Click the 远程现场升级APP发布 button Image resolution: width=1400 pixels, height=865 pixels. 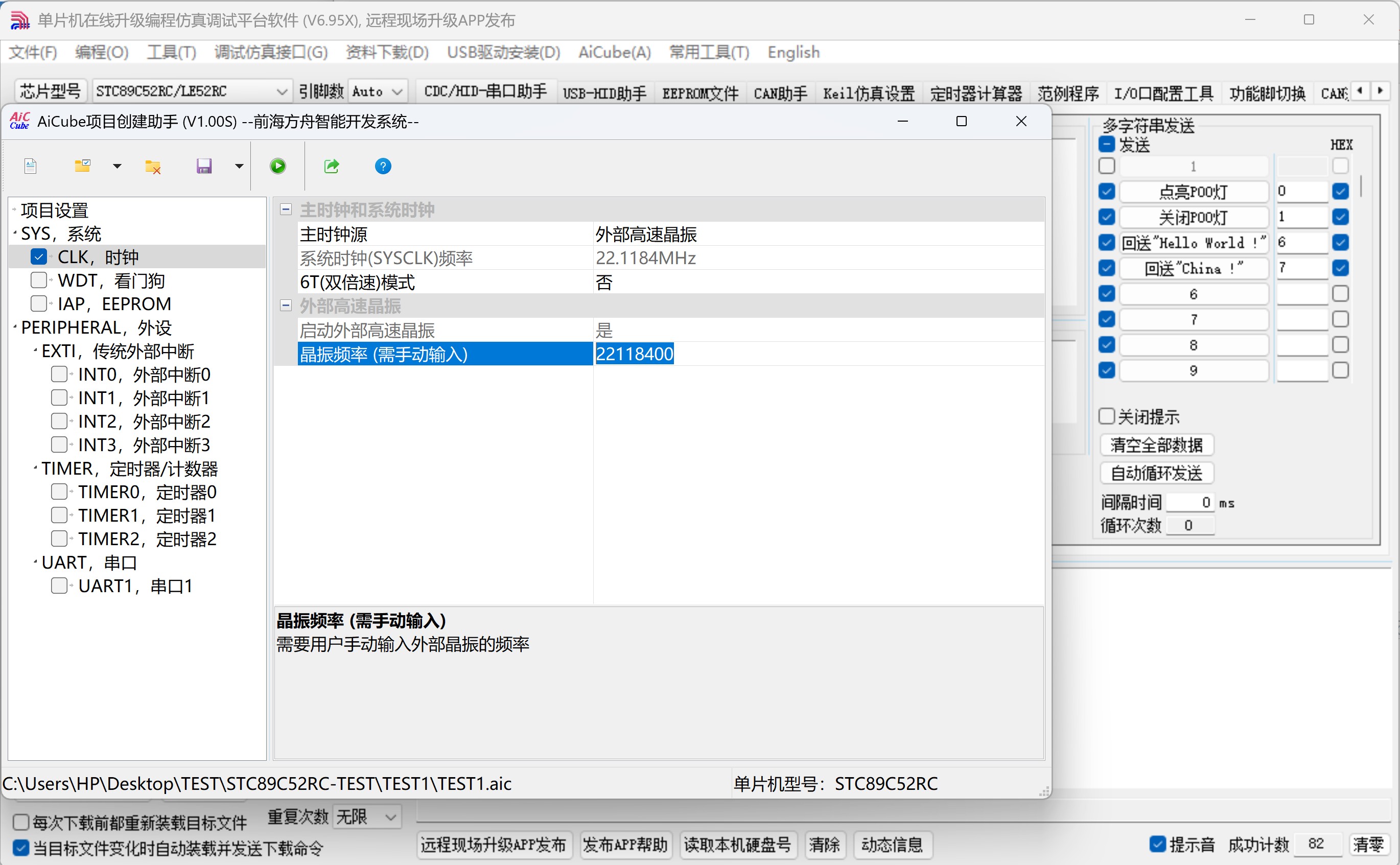[494, 845]
